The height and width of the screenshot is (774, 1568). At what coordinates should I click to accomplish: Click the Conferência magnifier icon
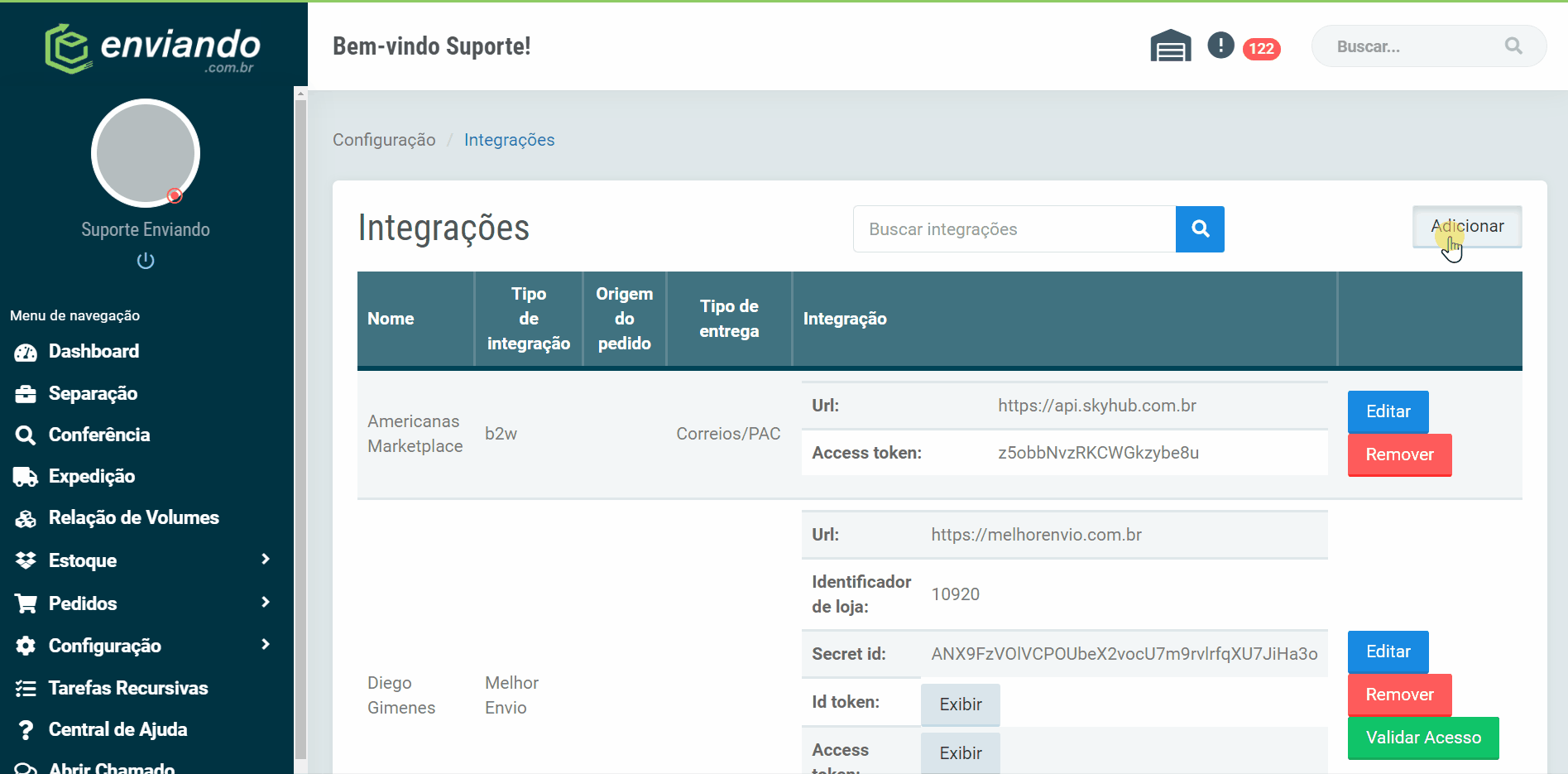pos(26,435)
